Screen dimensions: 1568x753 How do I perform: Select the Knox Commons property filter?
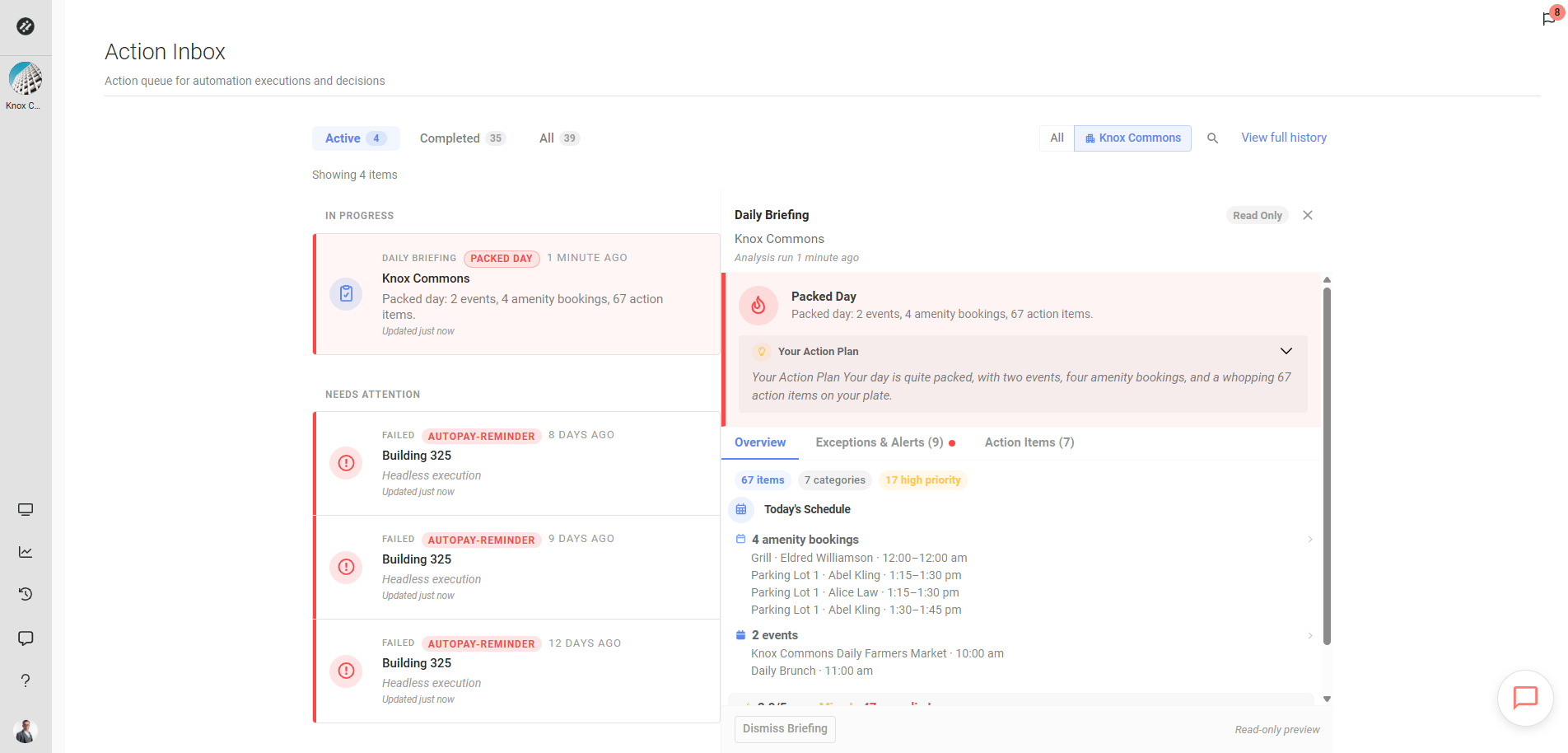pos(1132,138)
